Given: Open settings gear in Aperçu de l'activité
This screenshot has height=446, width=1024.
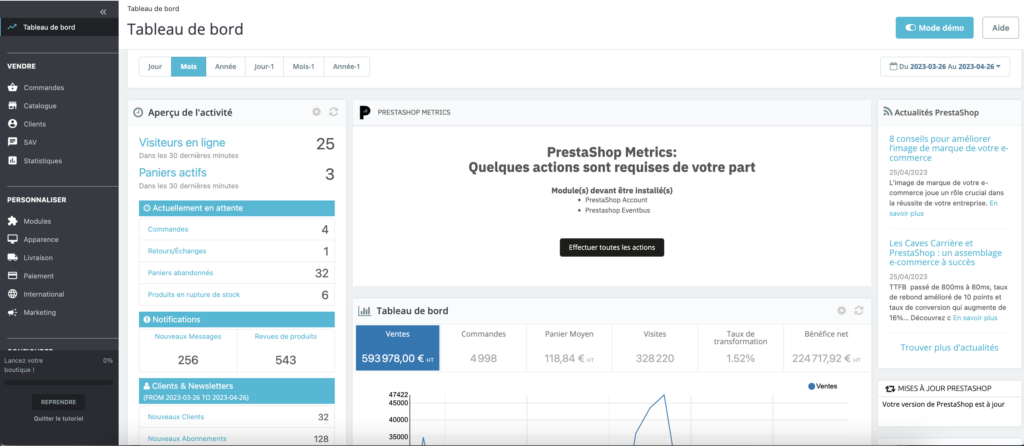Looking at the screenshot, I should coord(316,112).
